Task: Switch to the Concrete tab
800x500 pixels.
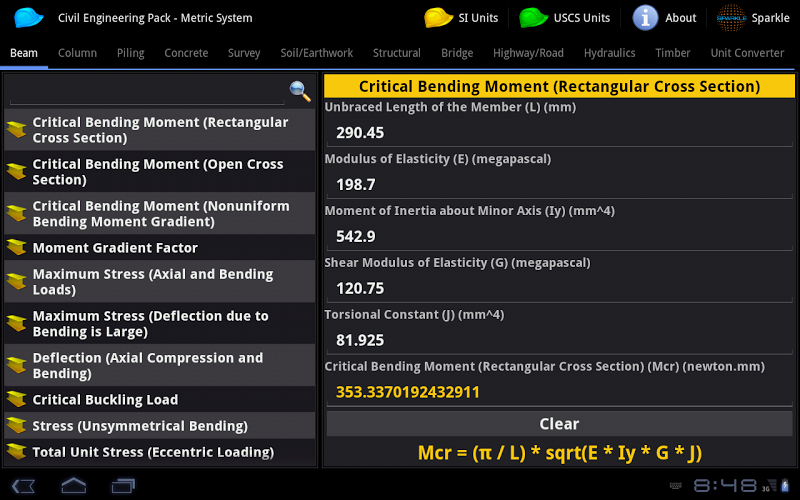Action: (x=186, y=53)
